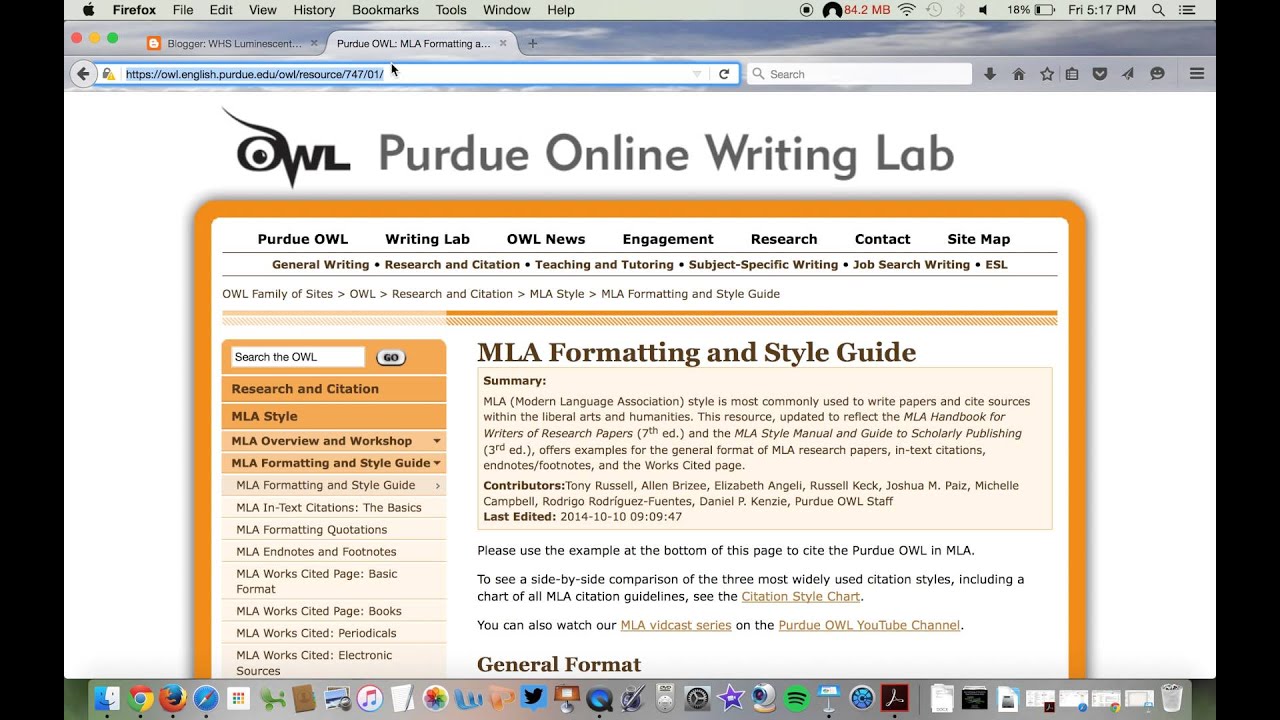The height and width of the screenshot is (720, 1280).
Task: Open iMovie star icon in dock
Action: tap(731, 697)
